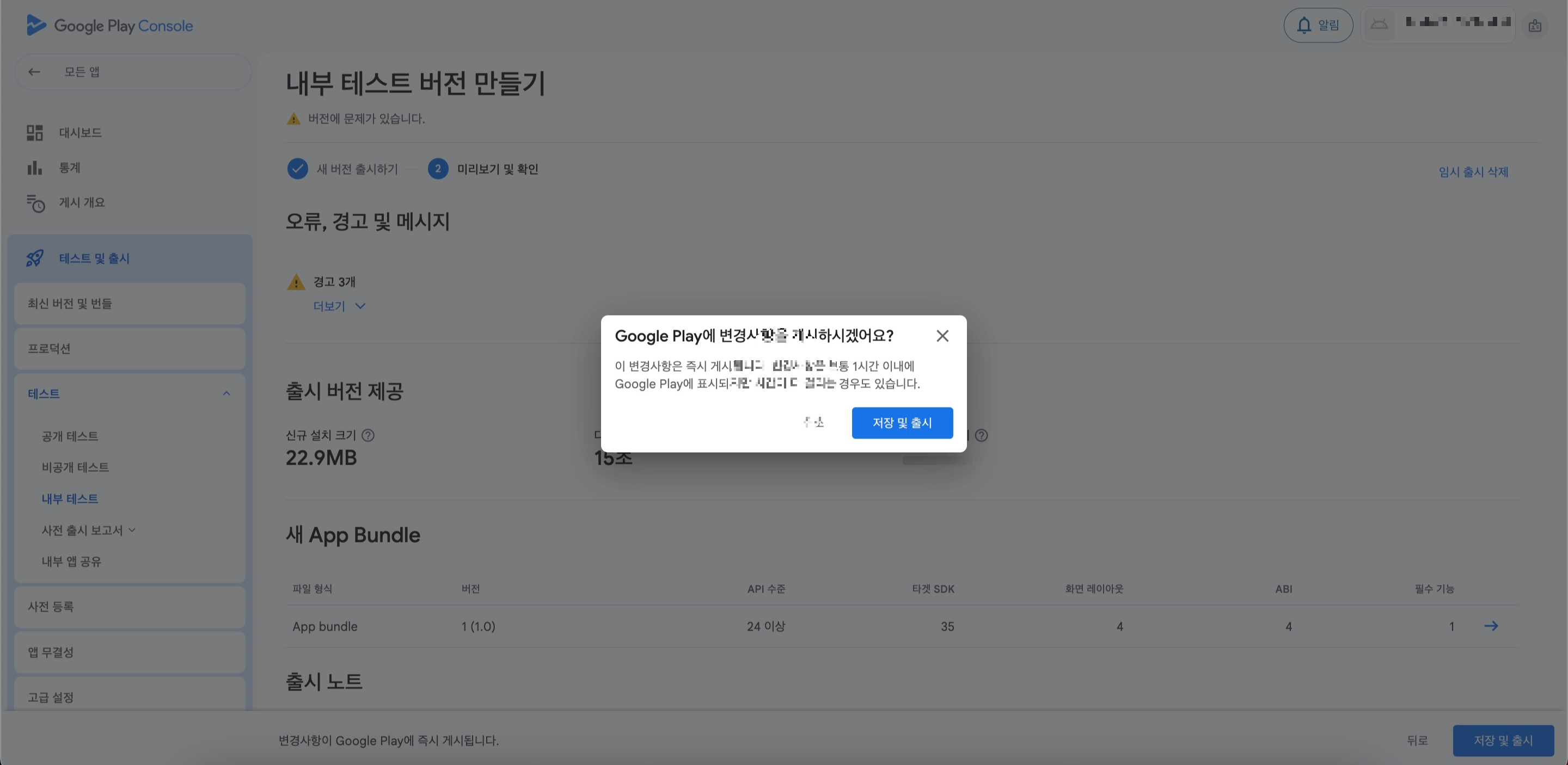Image resolution: width=1568 pixels, height=765 pixels.
Task: Close the publish confirmation dialog with X
Action: (x=942, y=336)
